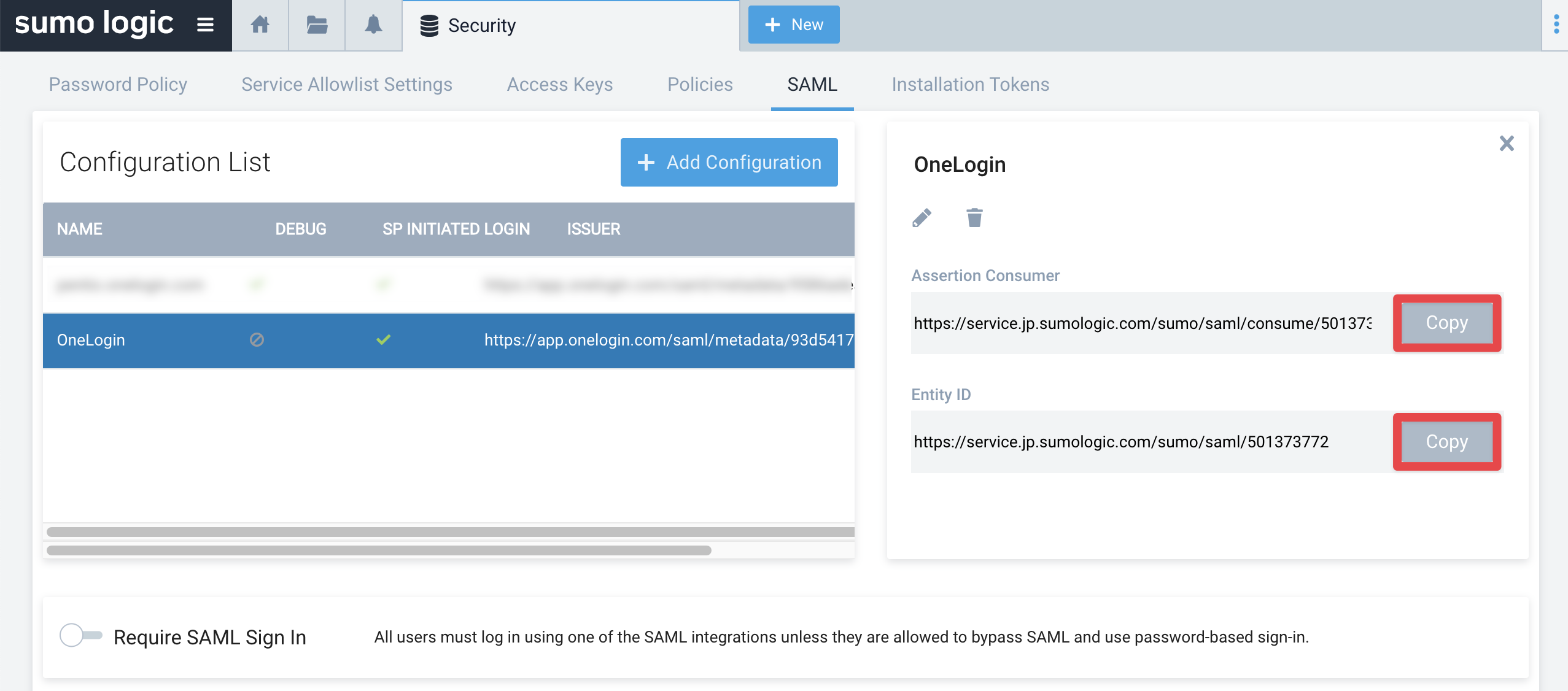This screenshot has height=691, width=1568.
Task: Go to the Installation Tokens tab
Action: [971, 84]
